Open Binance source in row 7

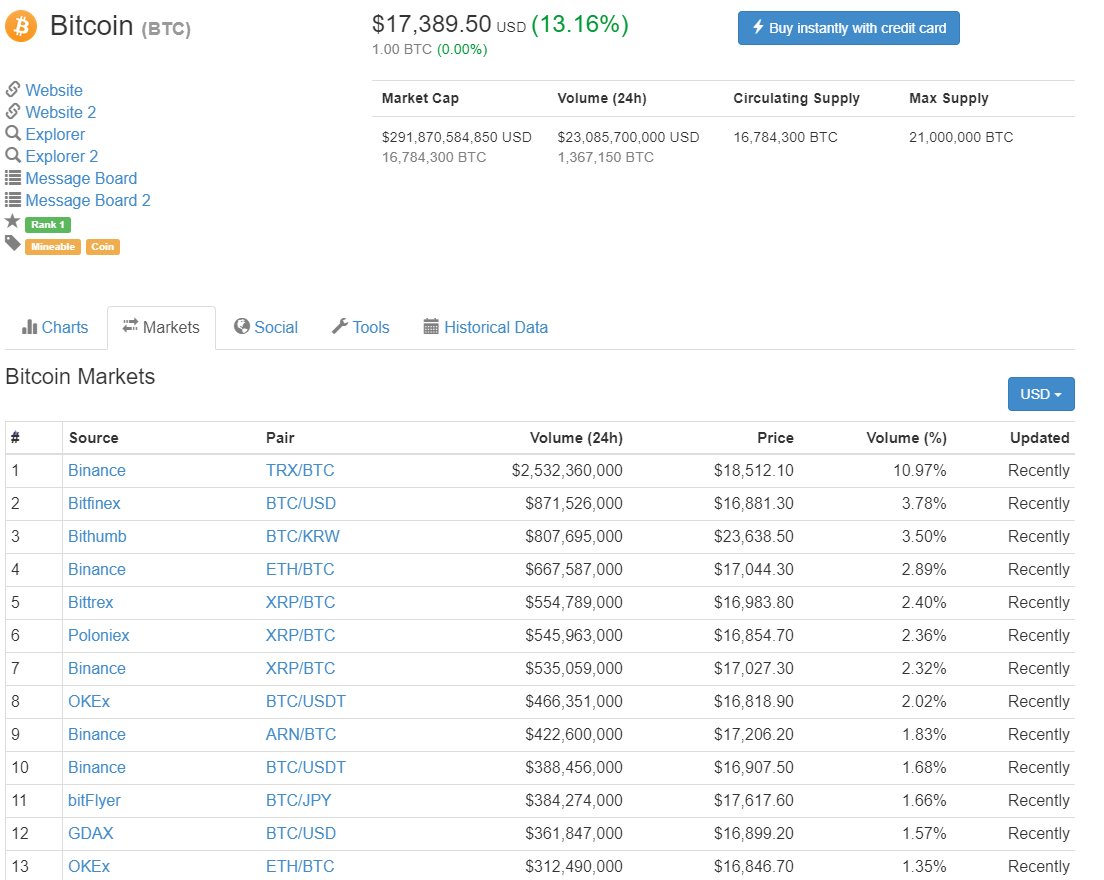(96, 669)
